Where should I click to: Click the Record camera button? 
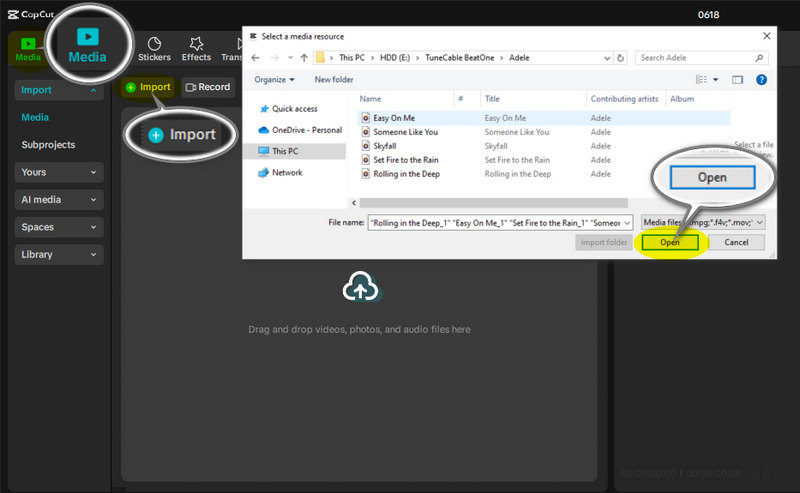(208, 87)
